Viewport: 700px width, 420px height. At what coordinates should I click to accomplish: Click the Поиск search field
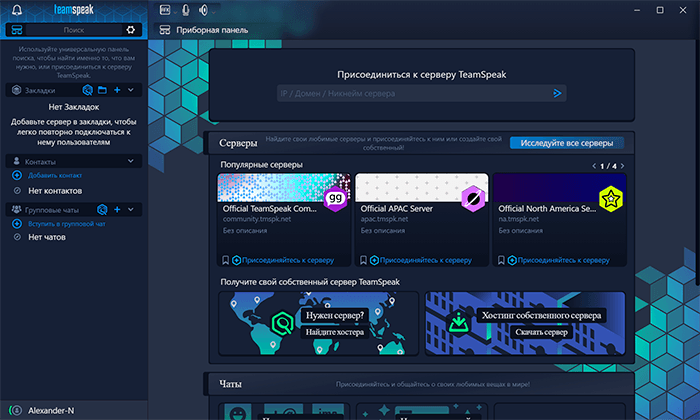click(x=74, y=30)
